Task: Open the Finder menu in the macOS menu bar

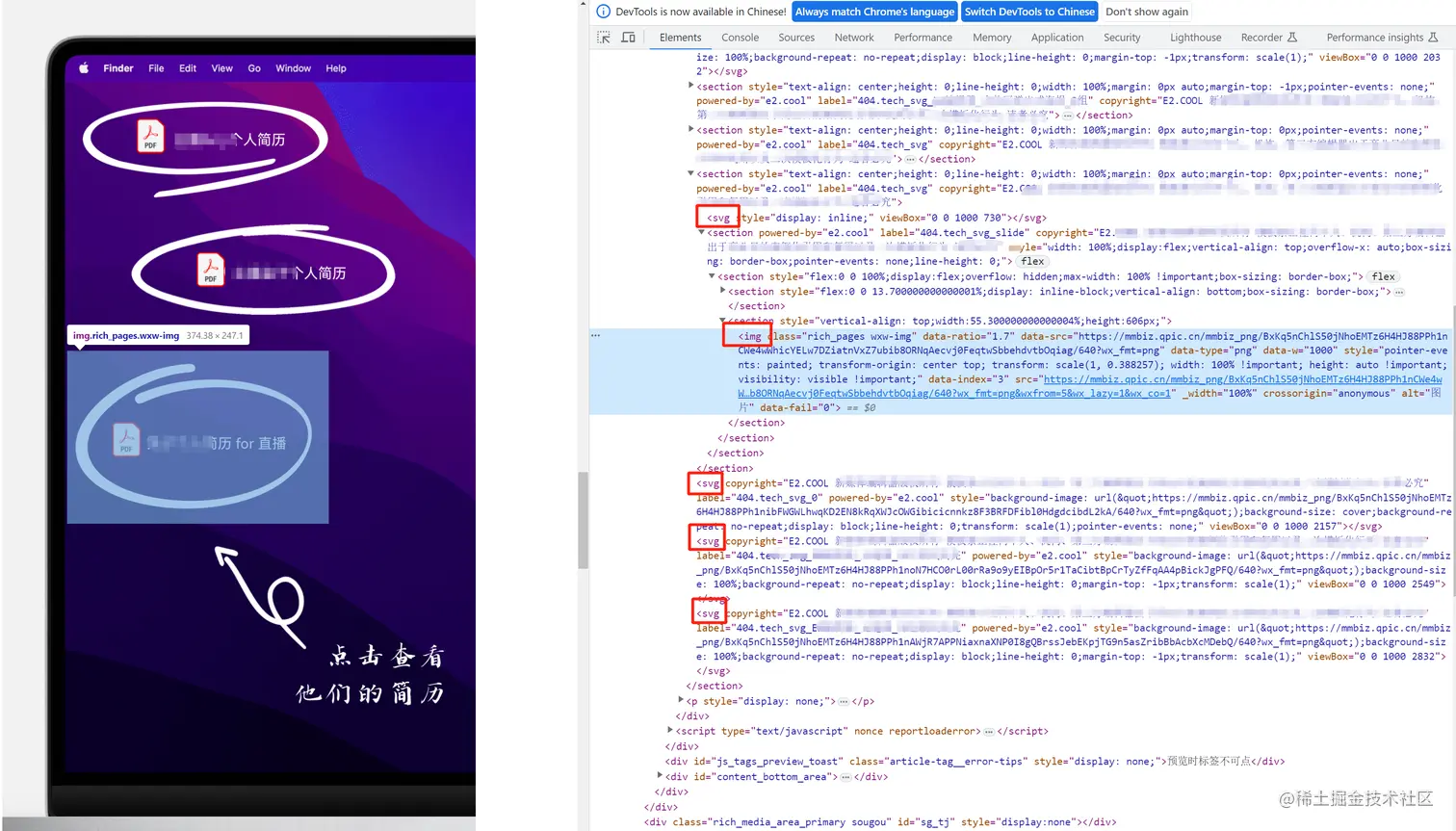Action: coord(118,68)
